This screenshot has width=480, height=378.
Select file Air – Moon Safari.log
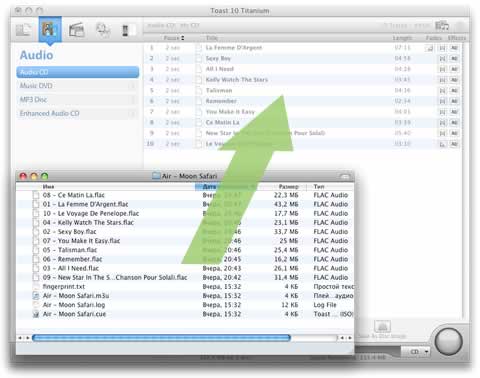[185, 305]
